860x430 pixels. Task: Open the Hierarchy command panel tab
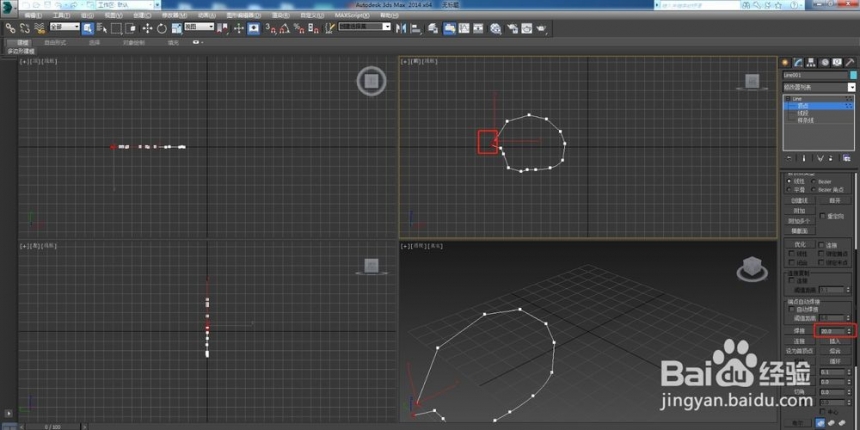point(812,62)
